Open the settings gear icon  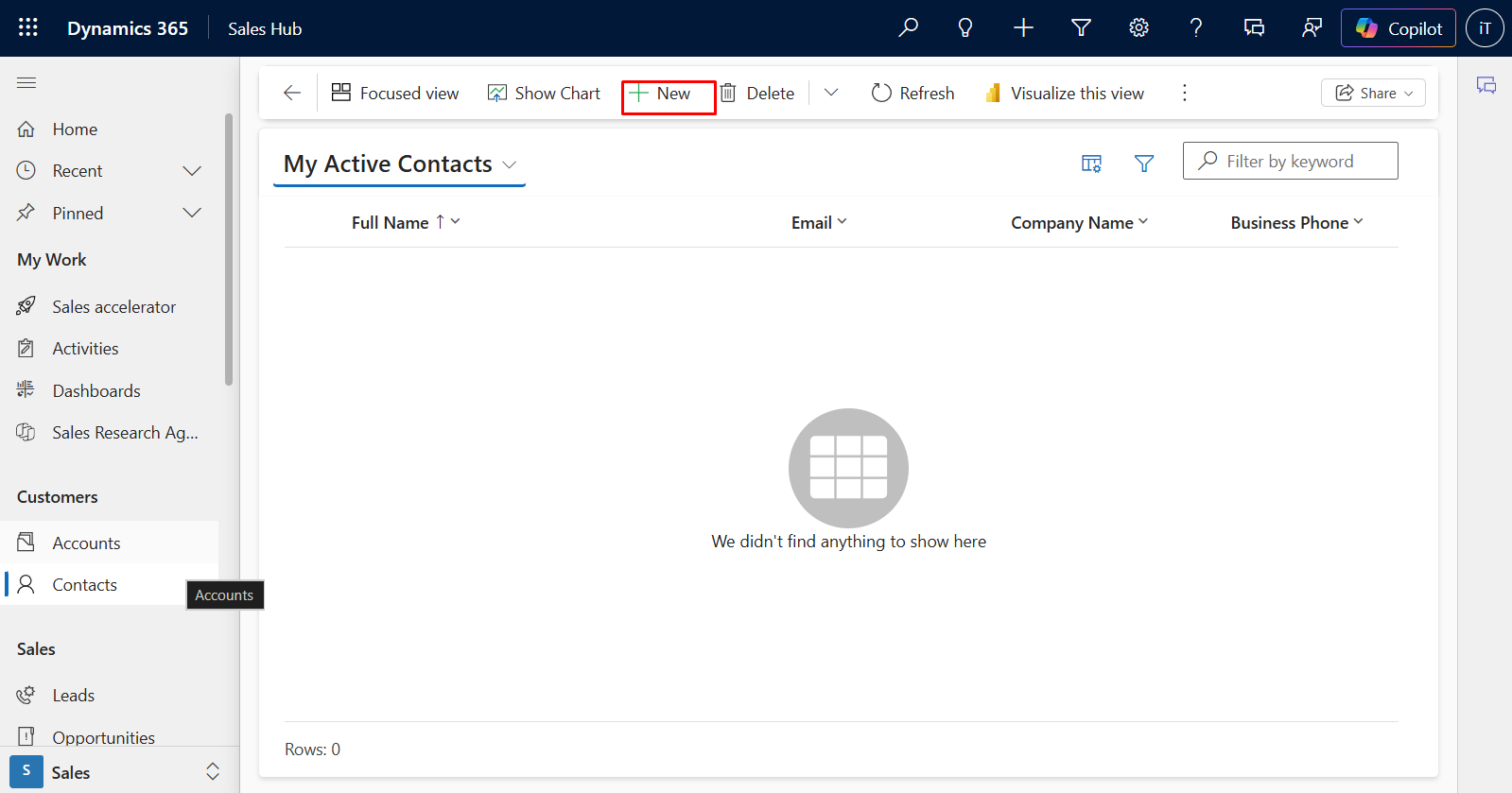click(x=1138, y=28)
